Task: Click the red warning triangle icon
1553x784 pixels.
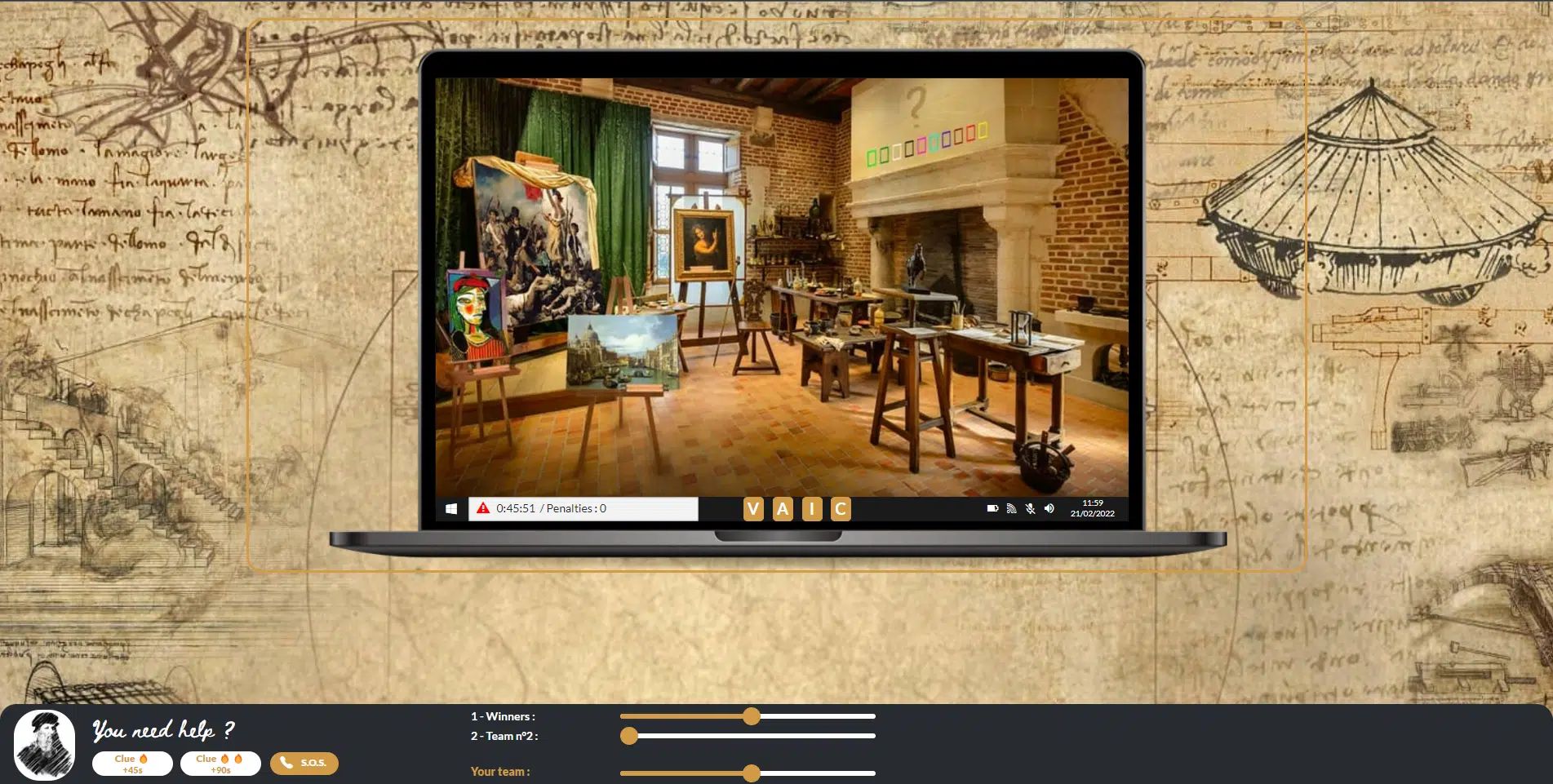Action: (x=483, y=508)
